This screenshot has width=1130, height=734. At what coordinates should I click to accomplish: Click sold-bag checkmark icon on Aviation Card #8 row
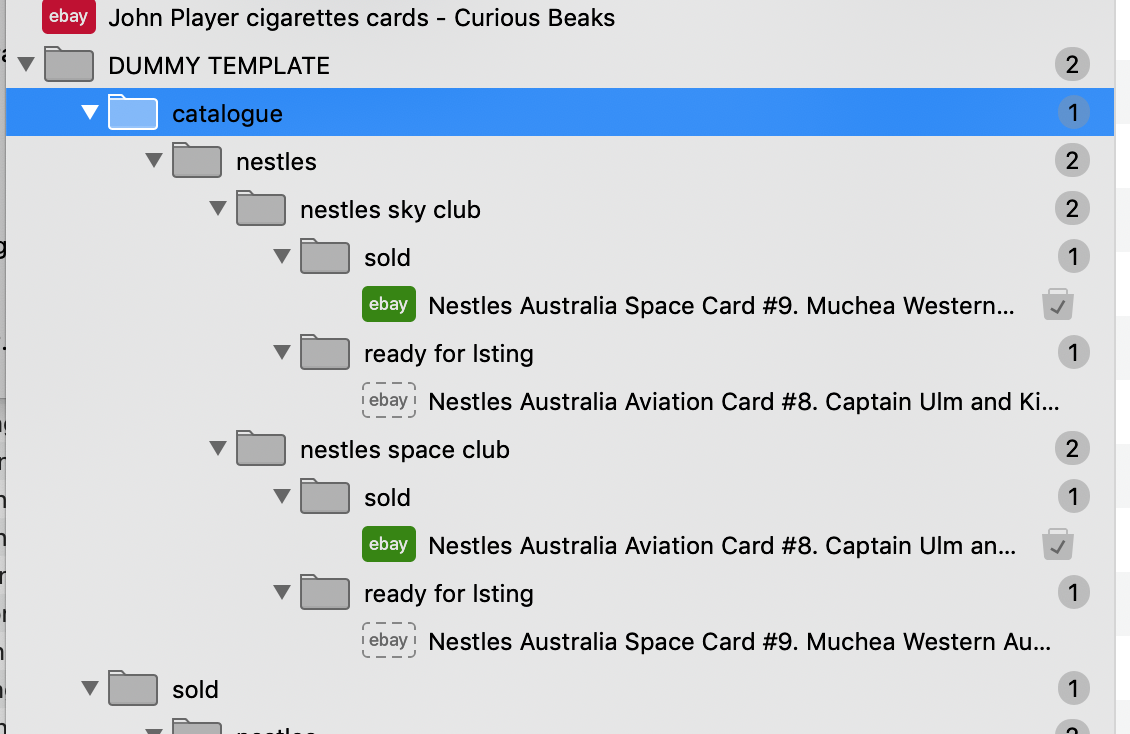[1058, 545]
